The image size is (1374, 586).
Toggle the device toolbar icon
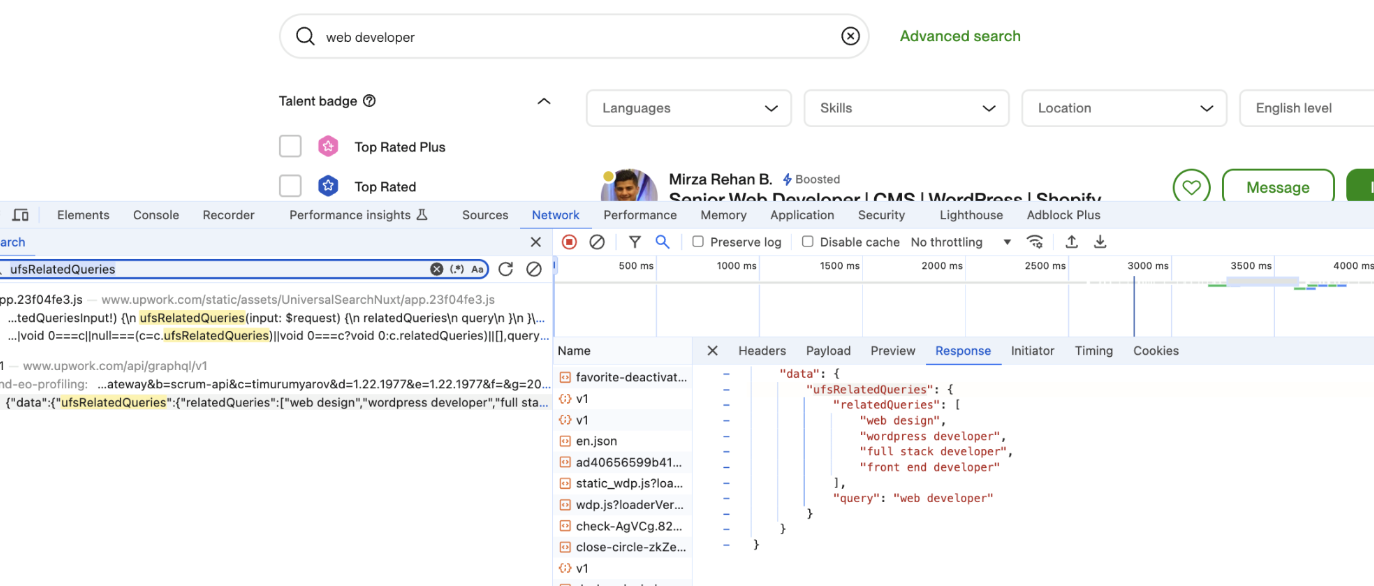20,215
